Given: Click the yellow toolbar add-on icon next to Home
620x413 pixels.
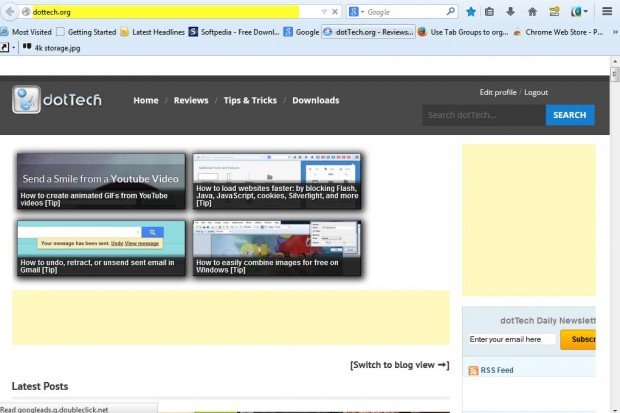Looking at the screenshot, I should (x=554, y=12).
